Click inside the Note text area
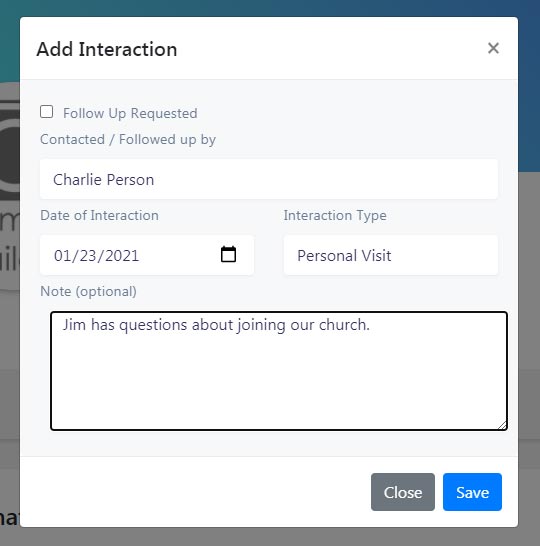The height and width of the screenshot is (546, 540). pos(279,371)
